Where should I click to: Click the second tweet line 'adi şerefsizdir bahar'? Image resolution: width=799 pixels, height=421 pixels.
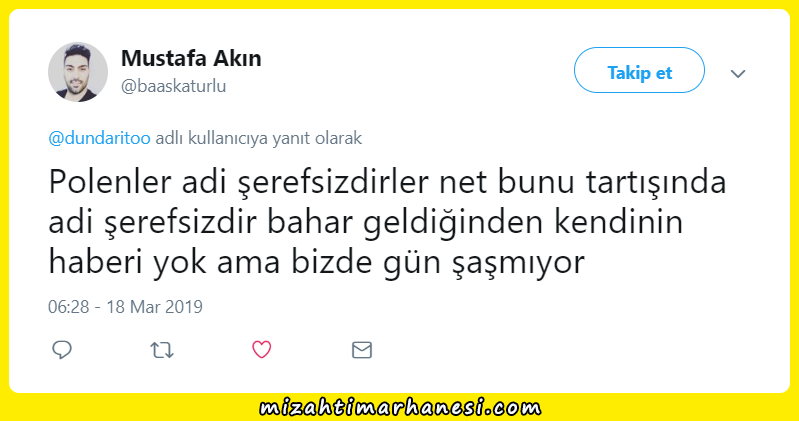click(x=201, y=223)
